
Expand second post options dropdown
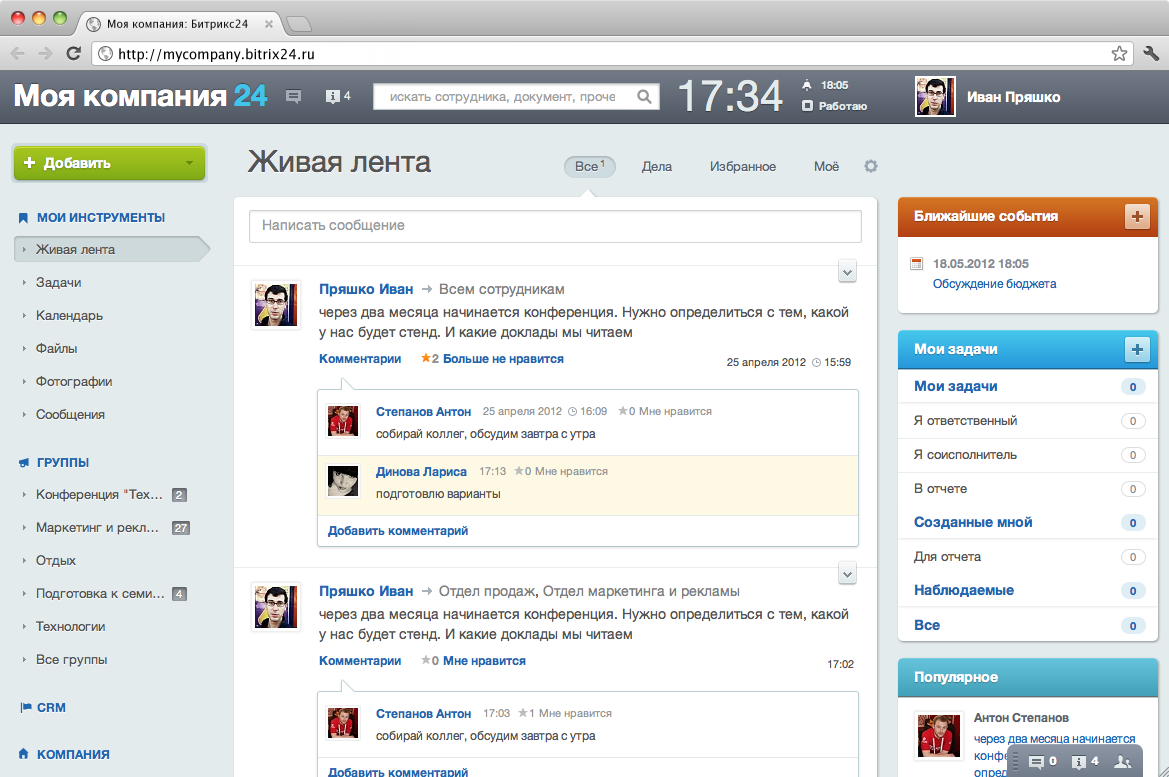847,573
